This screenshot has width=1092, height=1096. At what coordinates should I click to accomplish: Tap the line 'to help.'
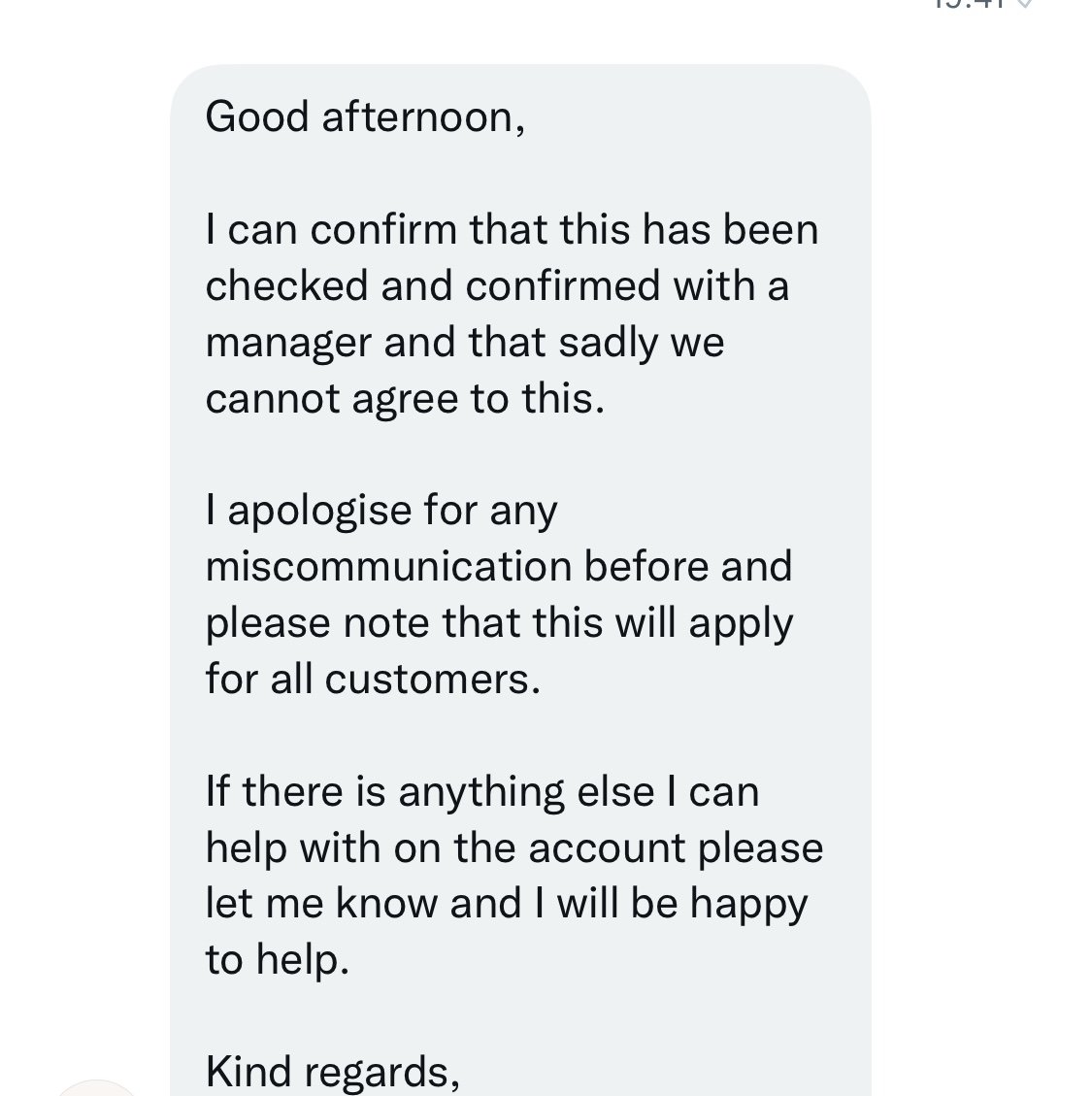point(276,961)
